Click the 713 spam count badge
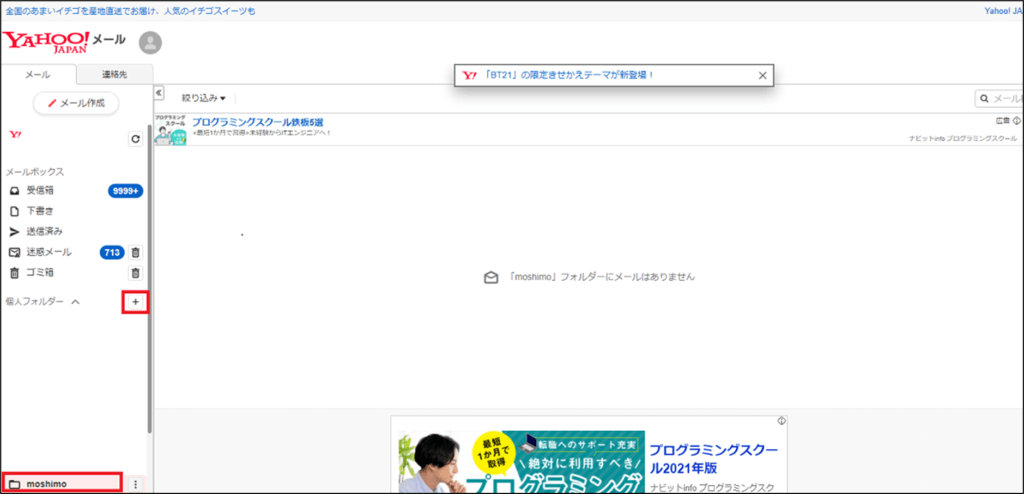The width and height of the screenshot is (1024, 494). pyautogui.click(x=112, y=252)
